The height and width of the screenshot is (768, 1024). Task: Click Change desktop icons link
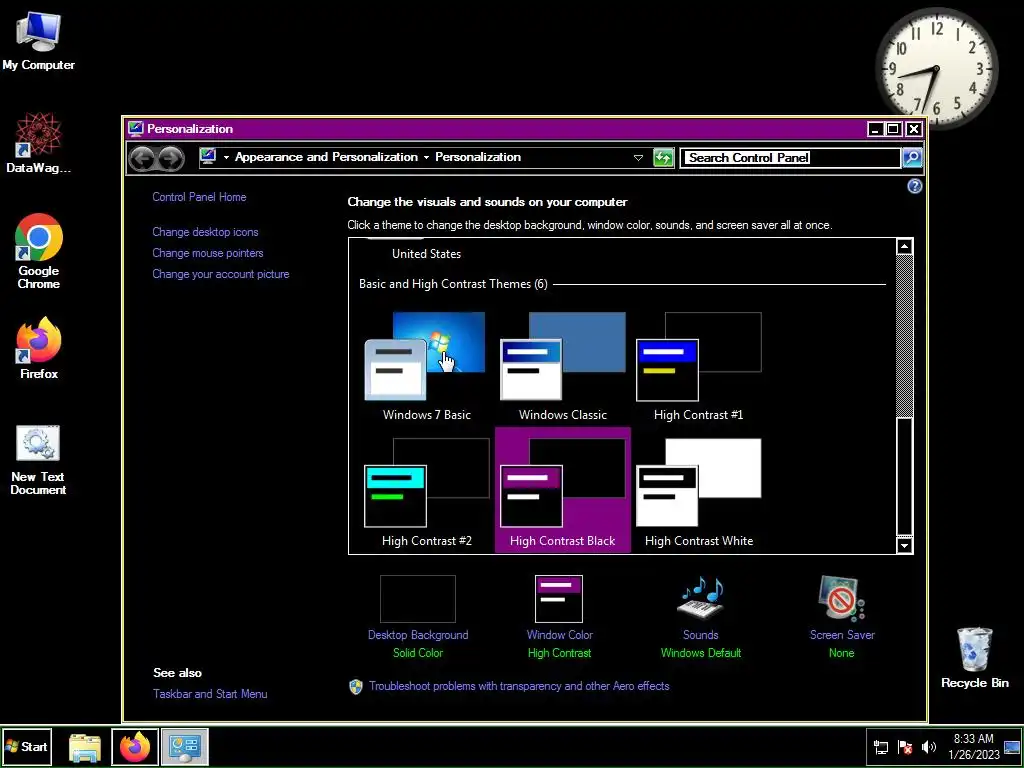[x=205, y=232]
